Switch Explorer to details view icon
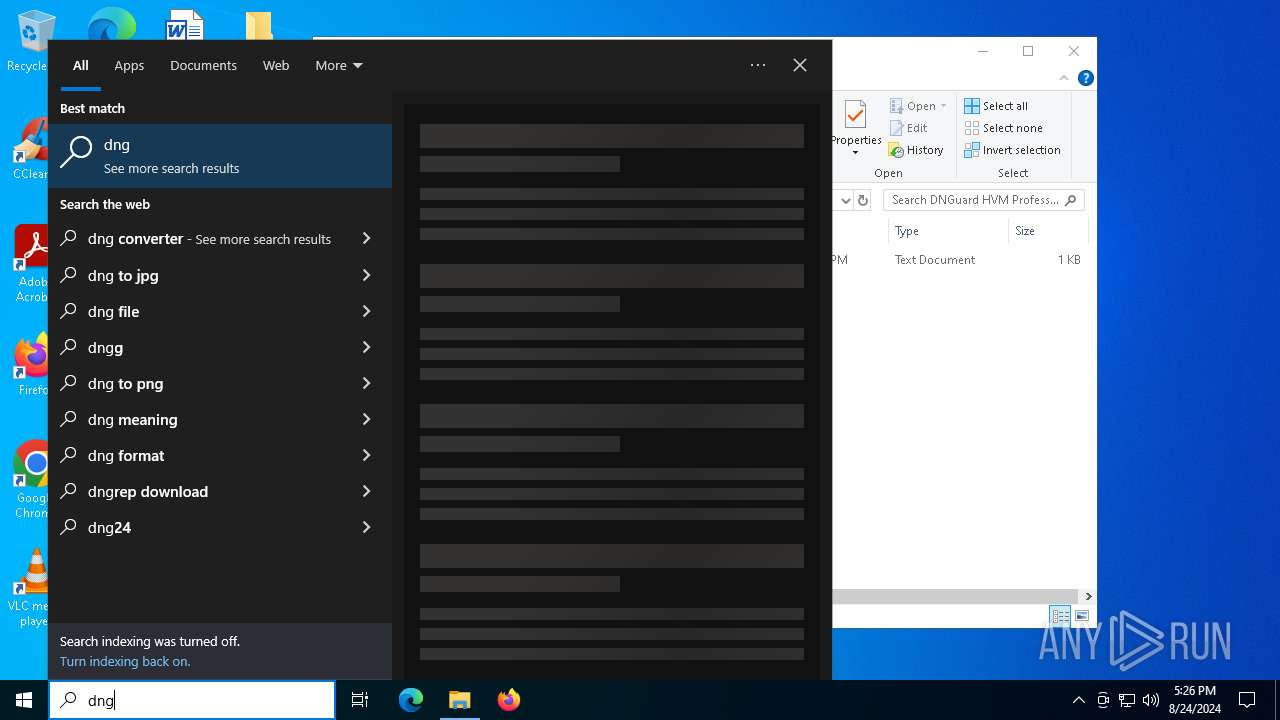 click(1059, 616)
